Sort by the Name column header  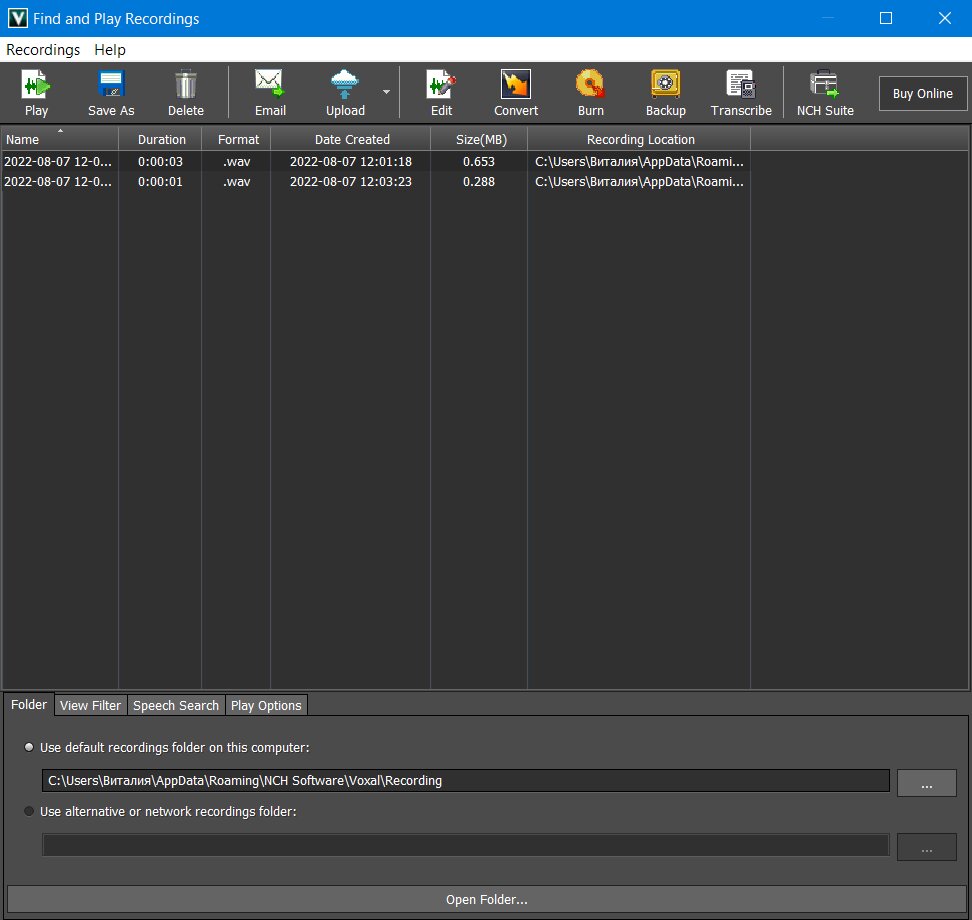(60, 139)
